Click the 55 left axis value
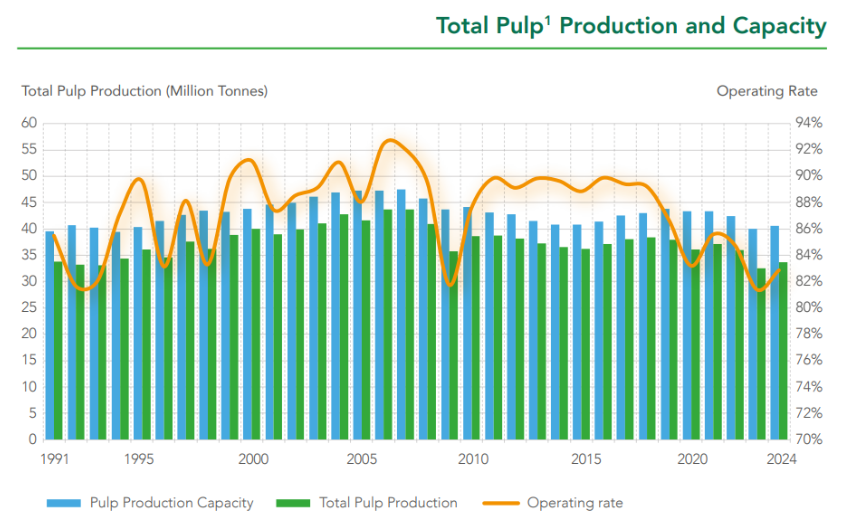The width and height of the screenshot is (853, 514). tap(29, 150)
